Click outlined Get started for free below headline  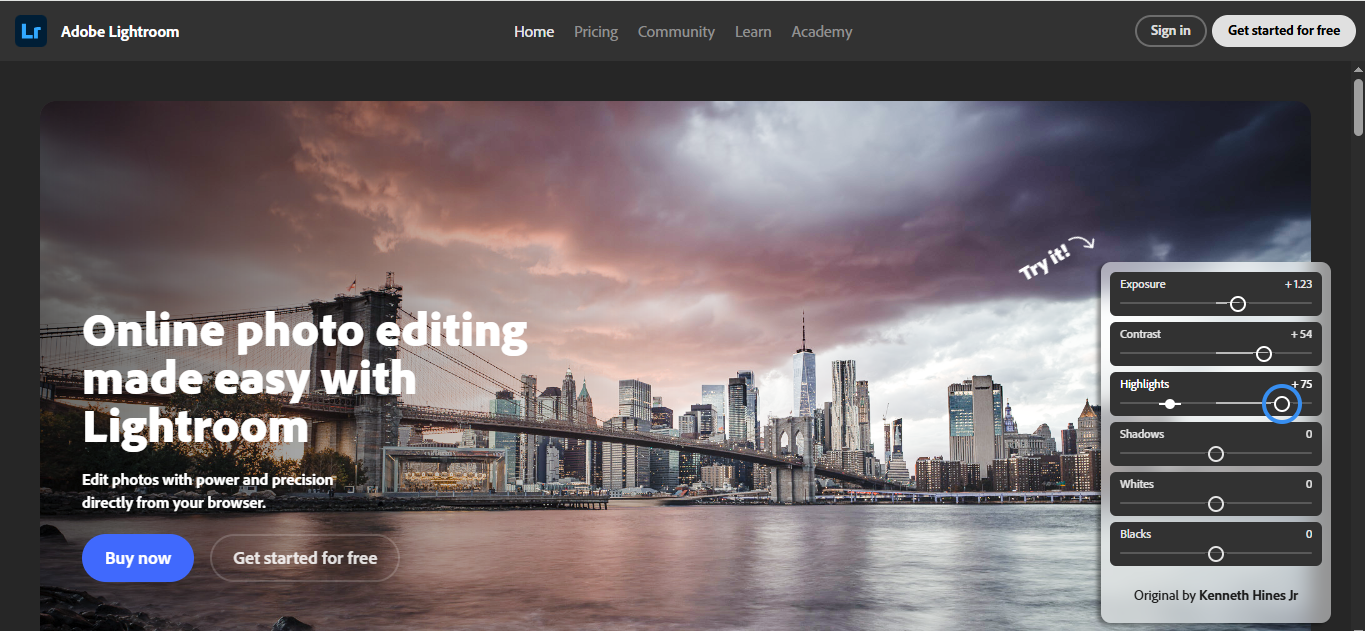(x=305, y=558)
